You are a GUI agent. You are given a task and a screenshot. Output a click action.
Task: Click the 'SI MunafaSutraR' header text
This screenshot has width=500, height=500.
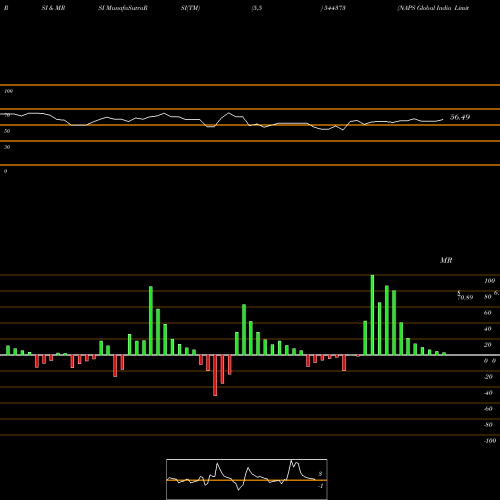click(123, 8)
